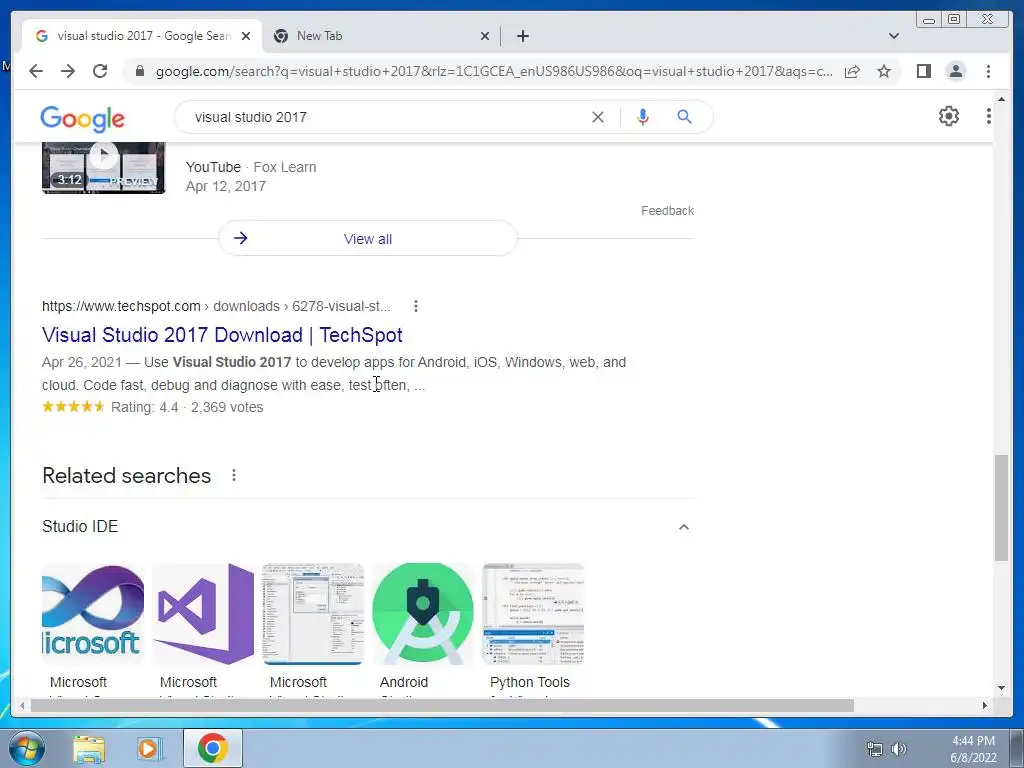
Task: Open the Chrome three-dot menu
Action: (x=988, y=71)
